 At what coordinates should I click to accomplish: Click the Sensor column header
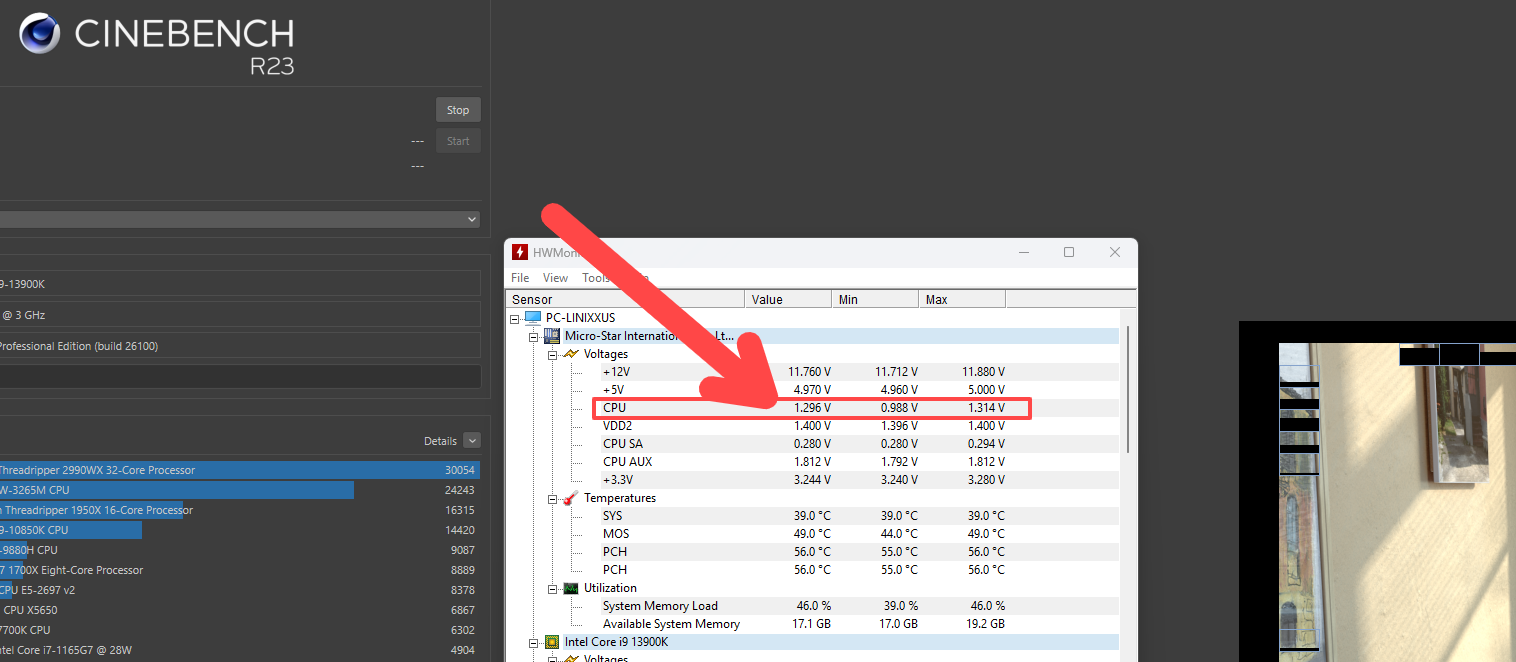coord(626,299)
